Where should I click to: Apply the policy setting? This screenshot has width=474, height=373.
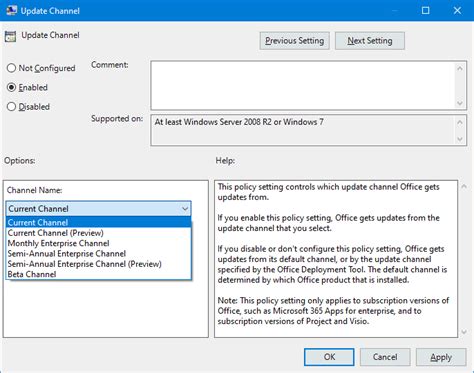click(x=441, y=357)
